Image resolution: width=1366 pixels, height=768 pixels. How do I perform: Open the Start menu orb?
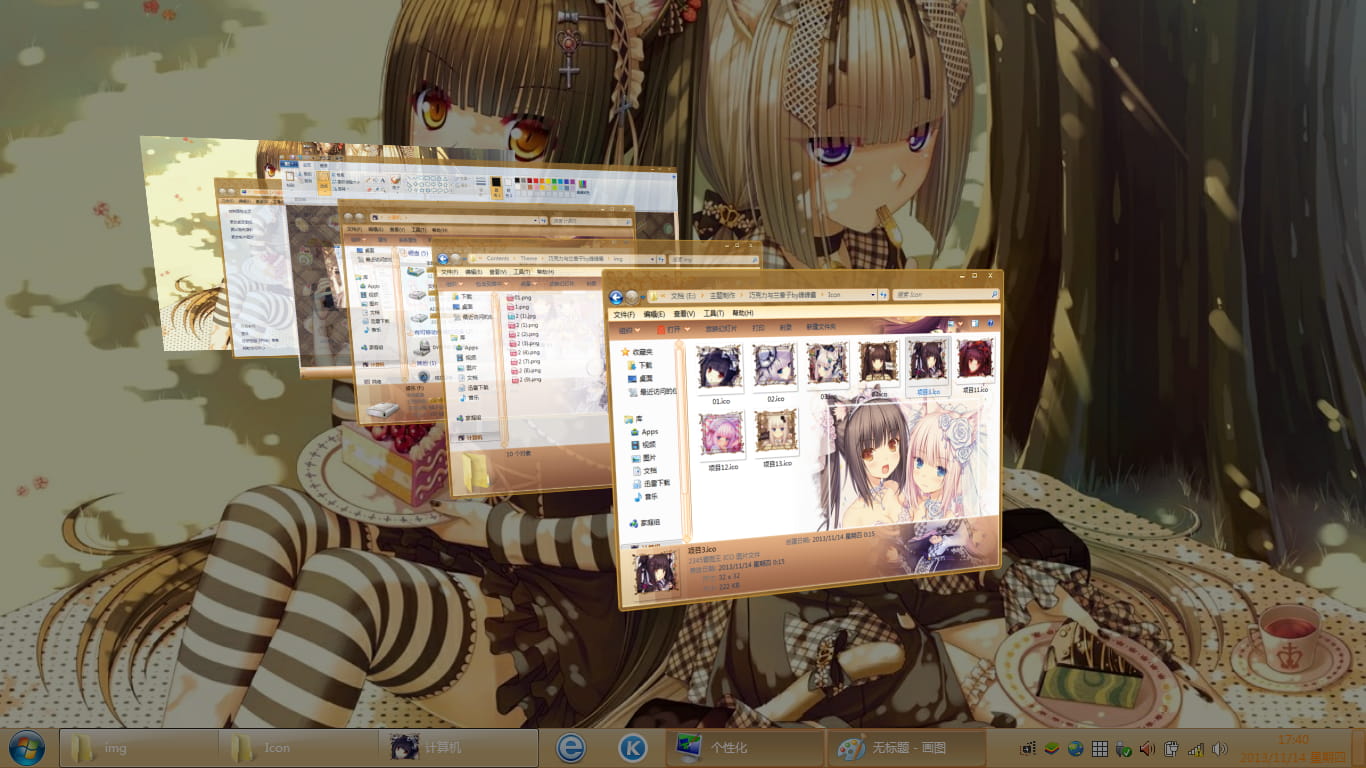(27, 747)
